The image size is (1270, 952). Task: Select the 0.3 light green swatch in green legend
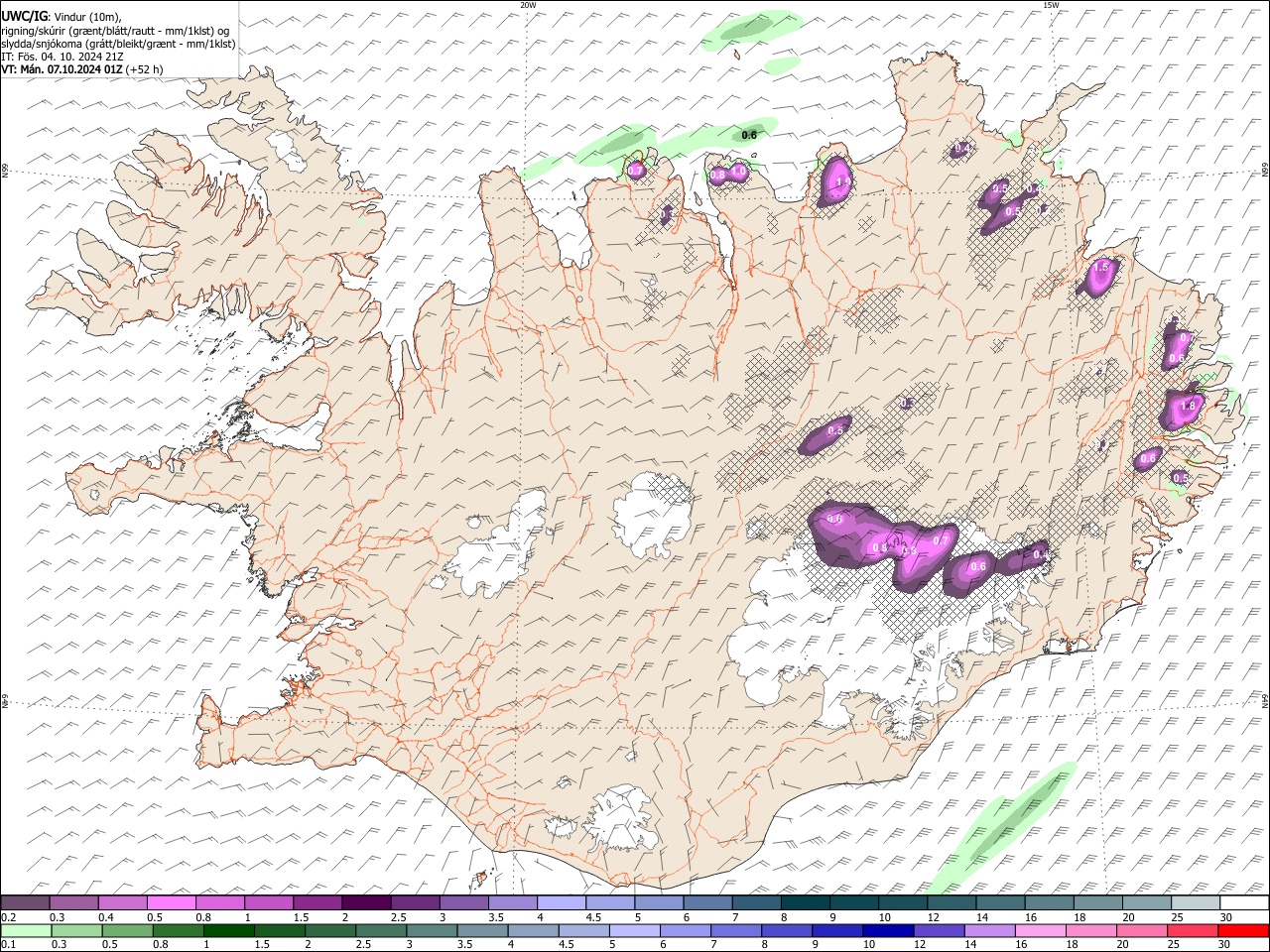[x=76, y=930]
